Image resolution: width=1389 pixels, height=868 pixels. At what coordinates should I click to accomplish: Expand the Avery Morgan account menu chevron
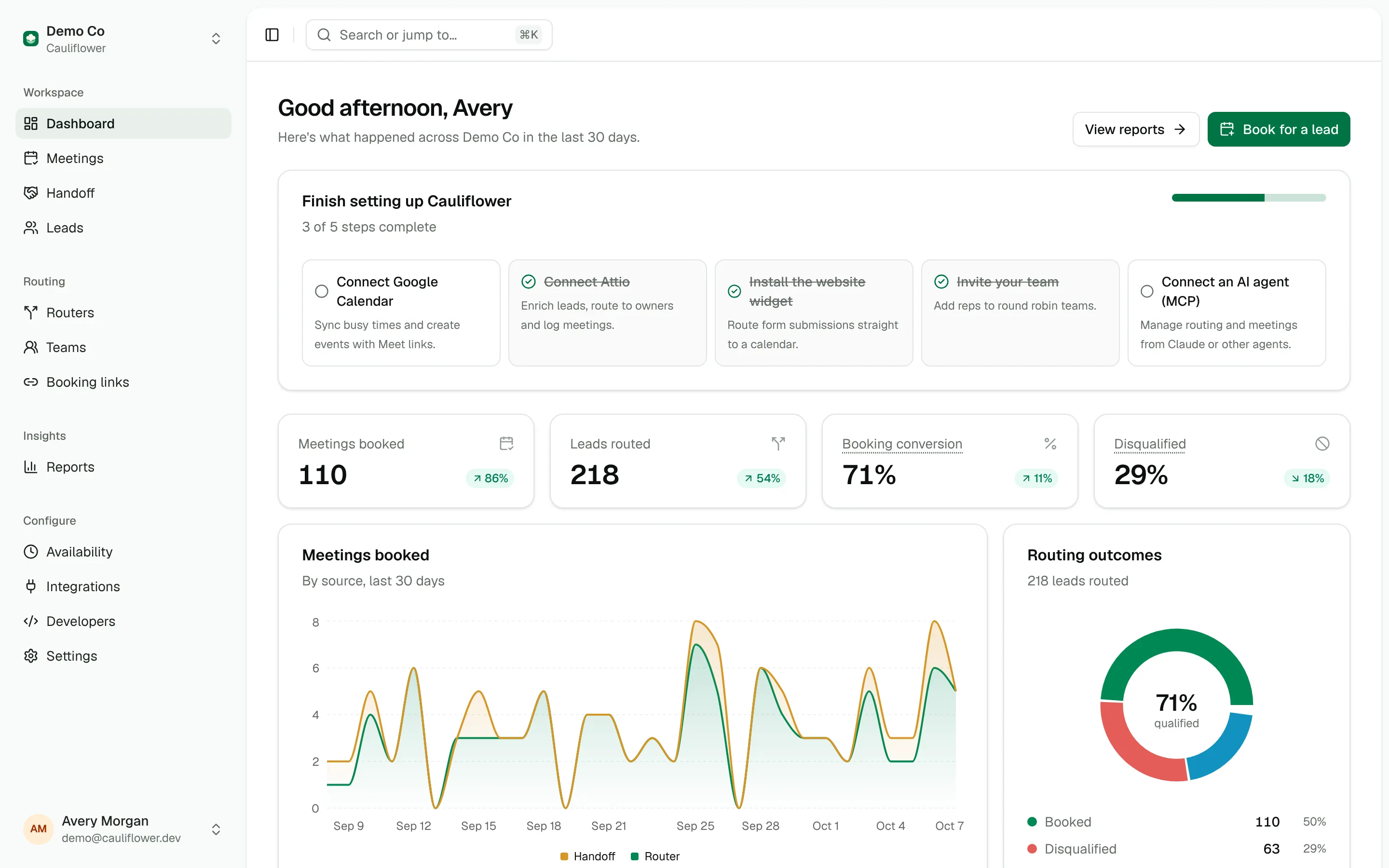(x=216, y=829)
